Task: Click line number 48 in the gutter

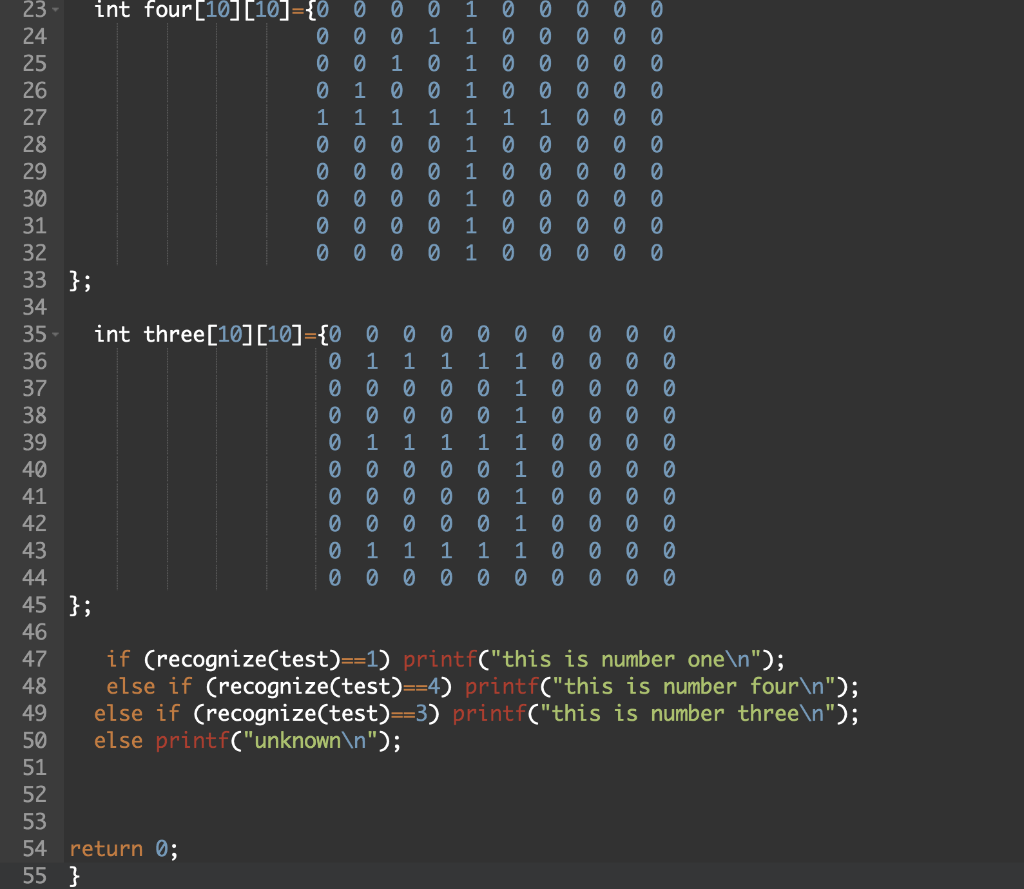Action: coord(35,687)
